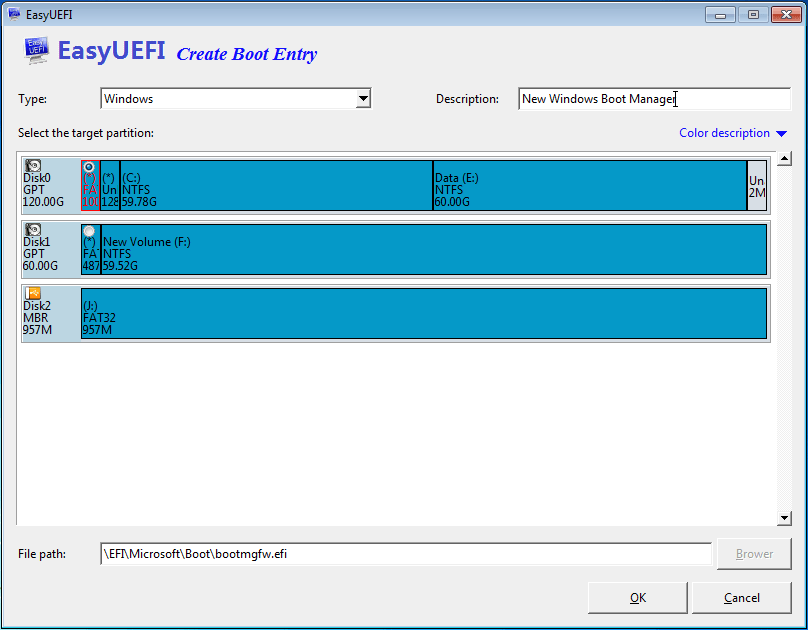The image size is (808, 630).
Task: Click the Description text field
Action: click(654, 98)
